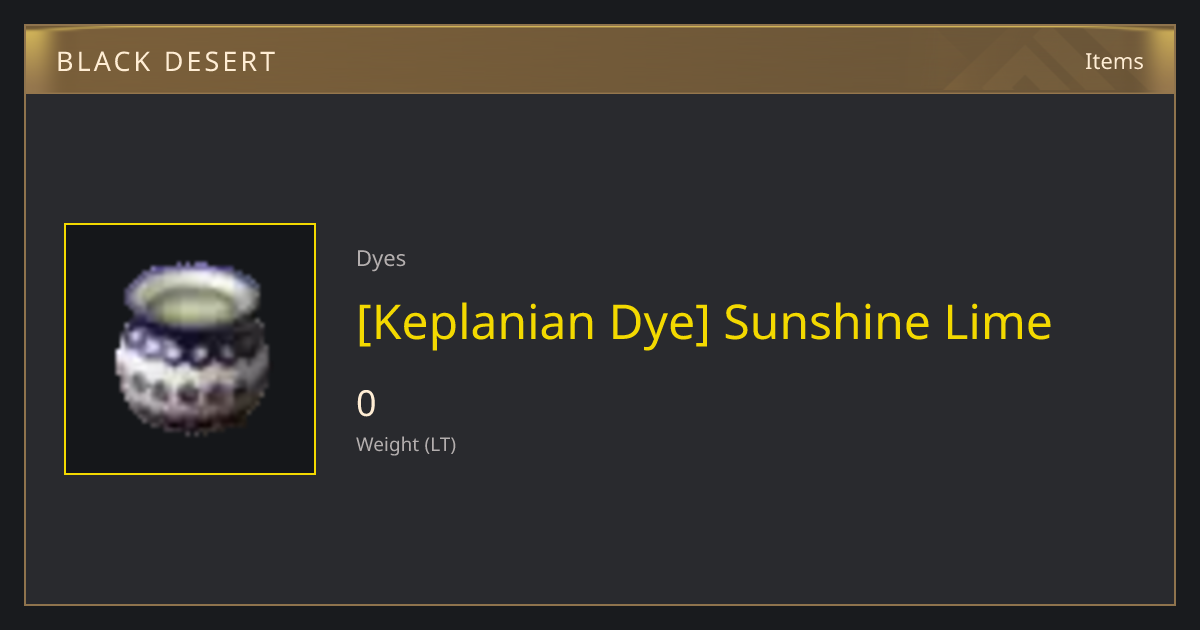Open the Items section link in the header
1200x630 pixels.
[x=1114, y=61]
